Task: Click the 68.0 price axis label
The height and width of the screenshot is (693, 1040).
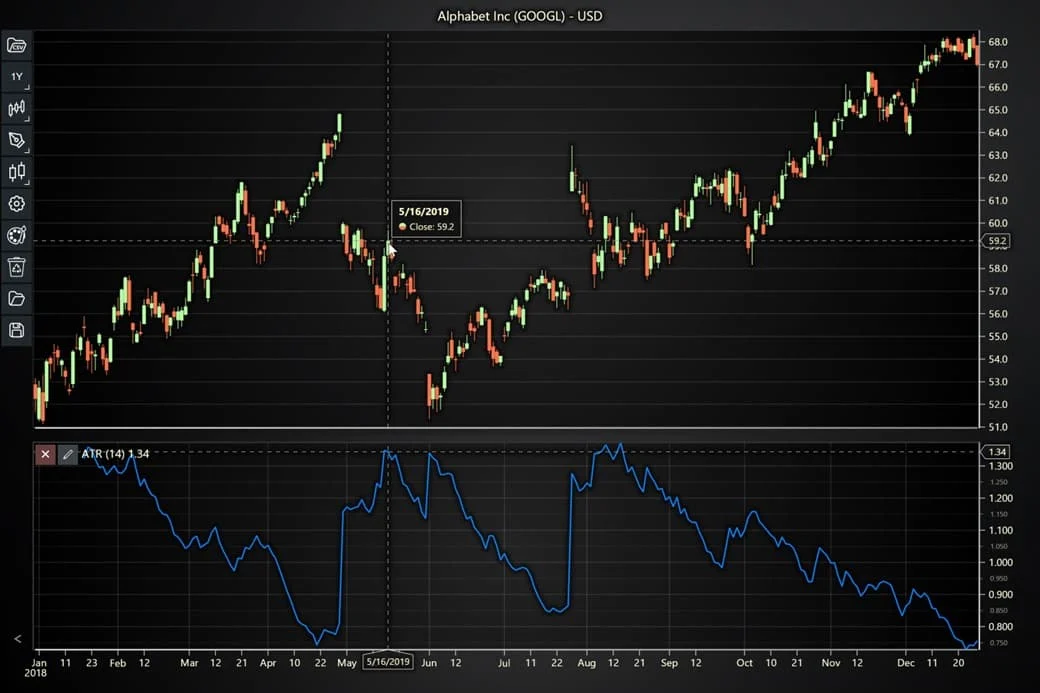Action: [997, 42]
